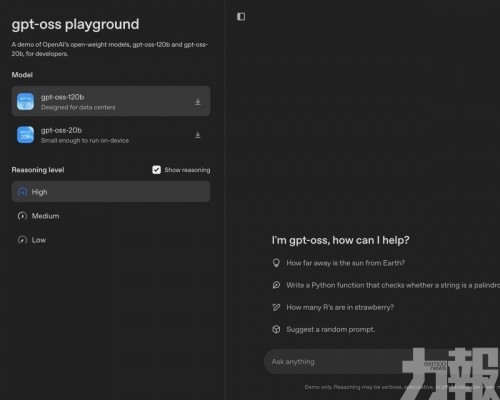
Task: Click the High reasoning gauge icon
Action: click(22, 192)
